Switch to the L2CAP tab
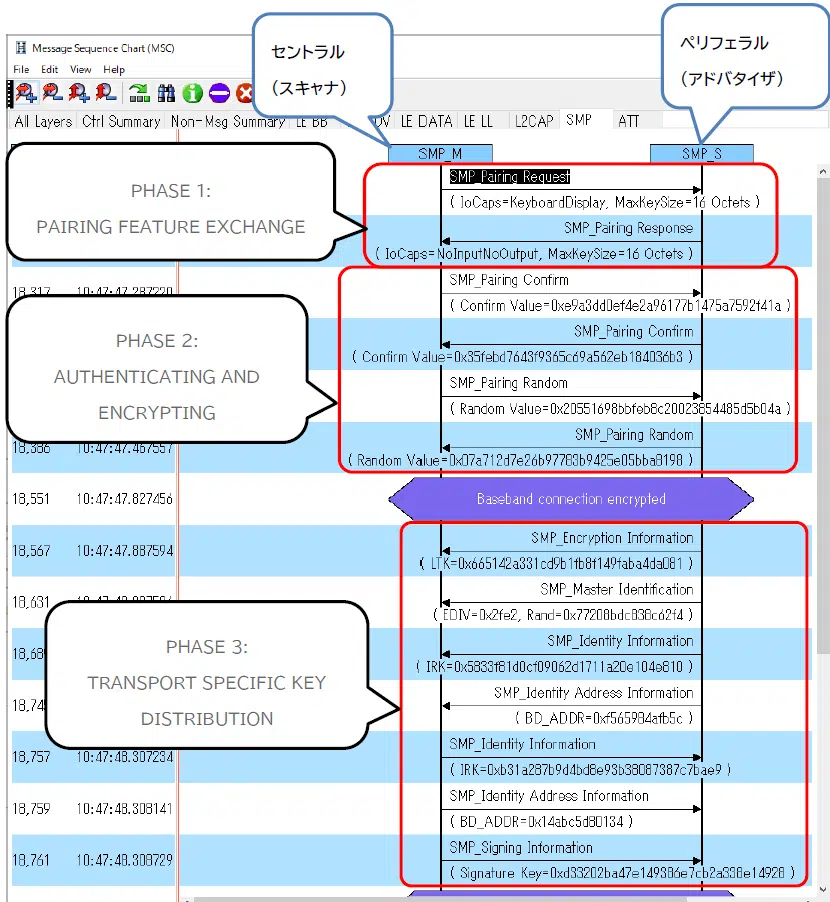 coord(534,121)
